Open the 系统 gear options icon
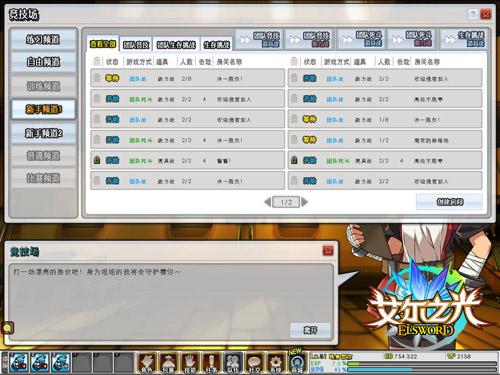Image resolution: width=500 pixels, height=375 pixels. pyautogui.click(x=276, y=363)
